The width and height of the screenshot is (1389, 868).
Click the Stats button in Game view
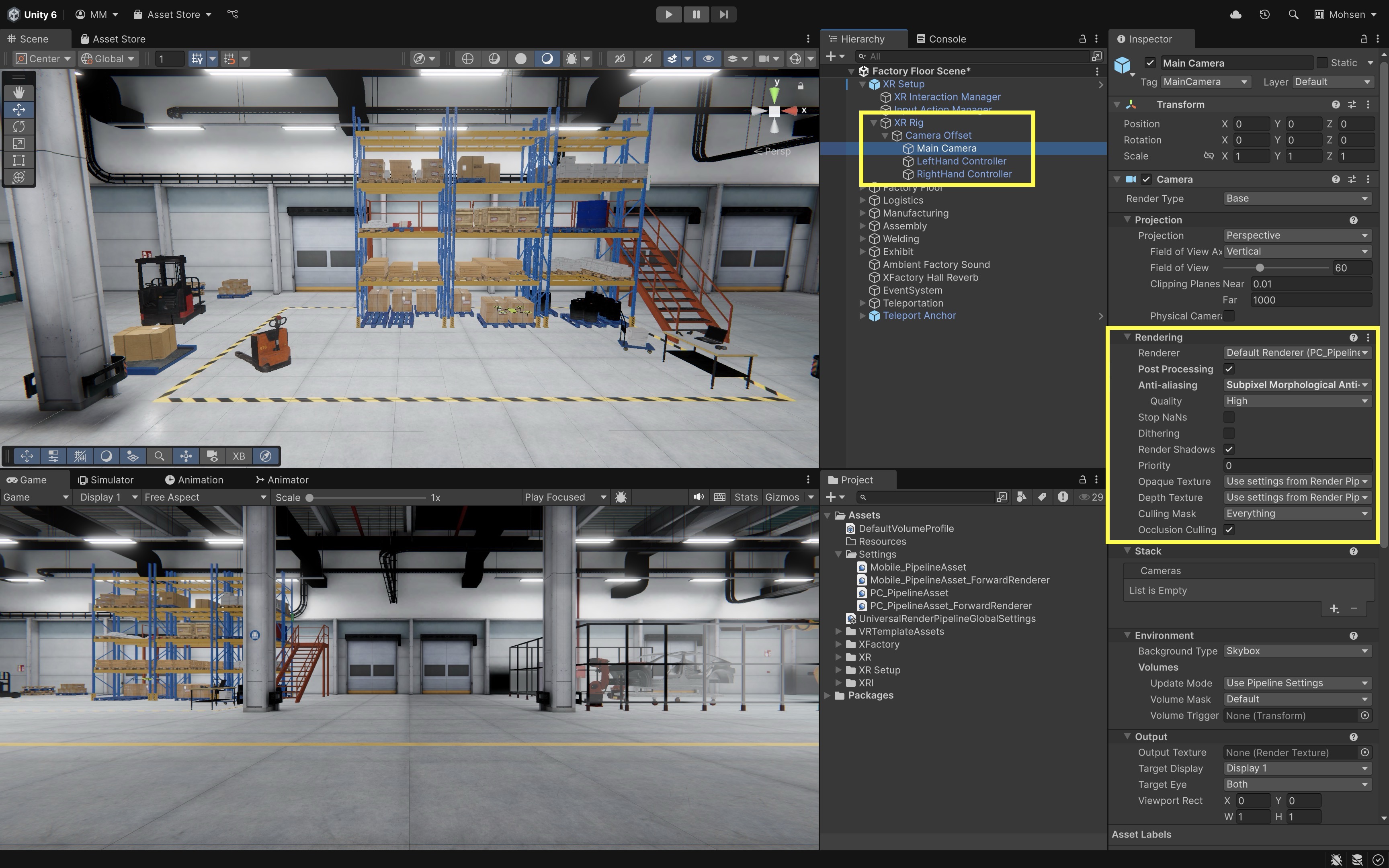pos(746,497)
